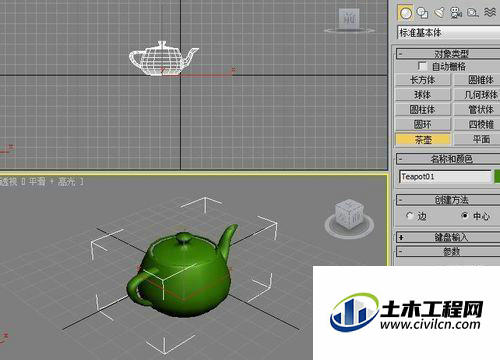Click the green teapot in perspective viewport
Screen dimensions: 500x360
182,272
